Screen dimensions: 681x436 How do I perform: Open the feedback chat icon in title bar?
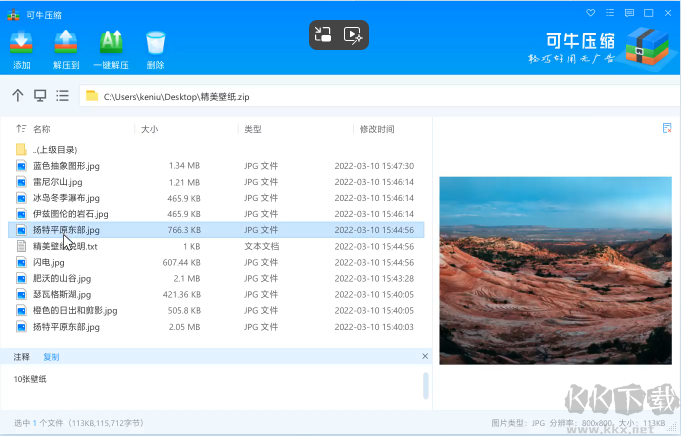629,13
